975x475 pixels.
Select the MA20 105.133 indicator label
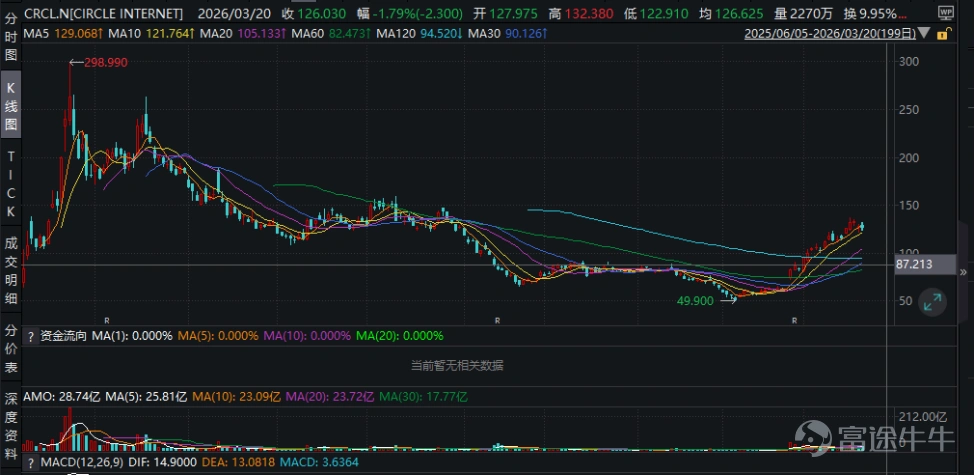click(x=242, y=34)
